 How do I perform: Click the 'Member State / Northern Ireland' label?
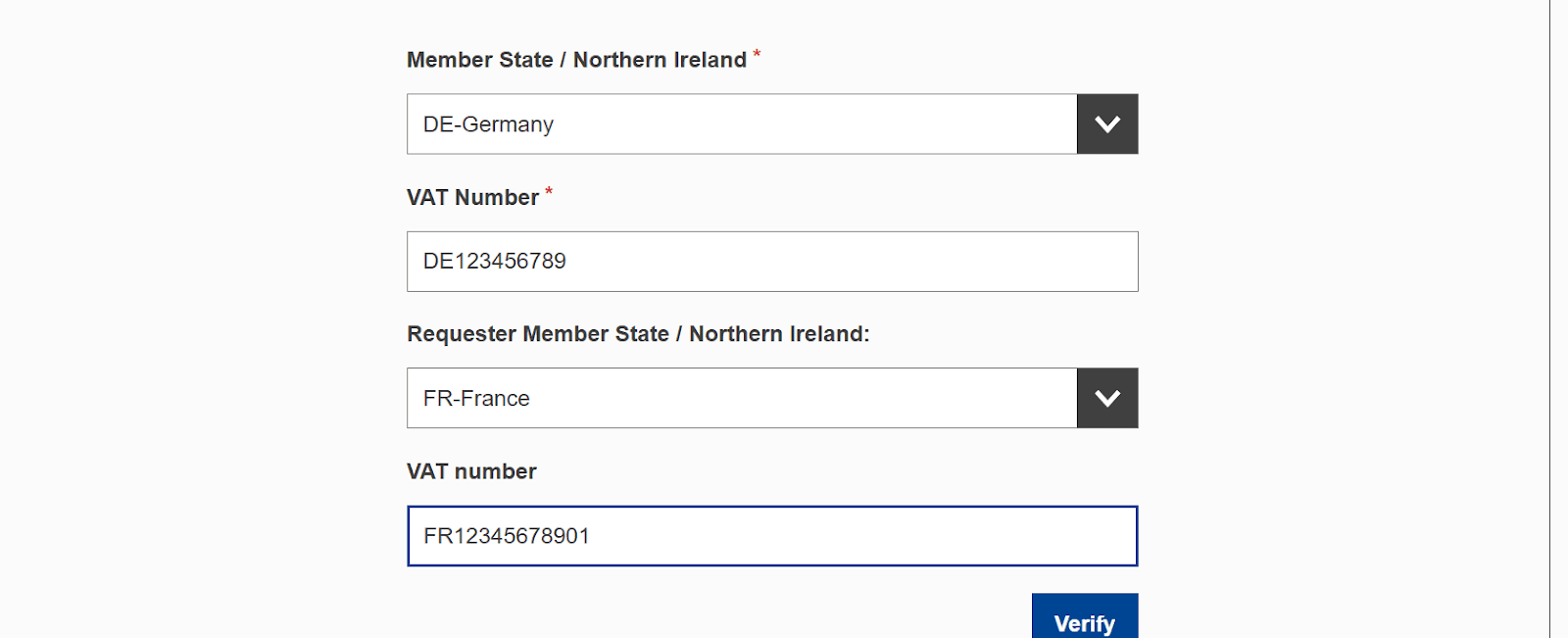point(576,60)
